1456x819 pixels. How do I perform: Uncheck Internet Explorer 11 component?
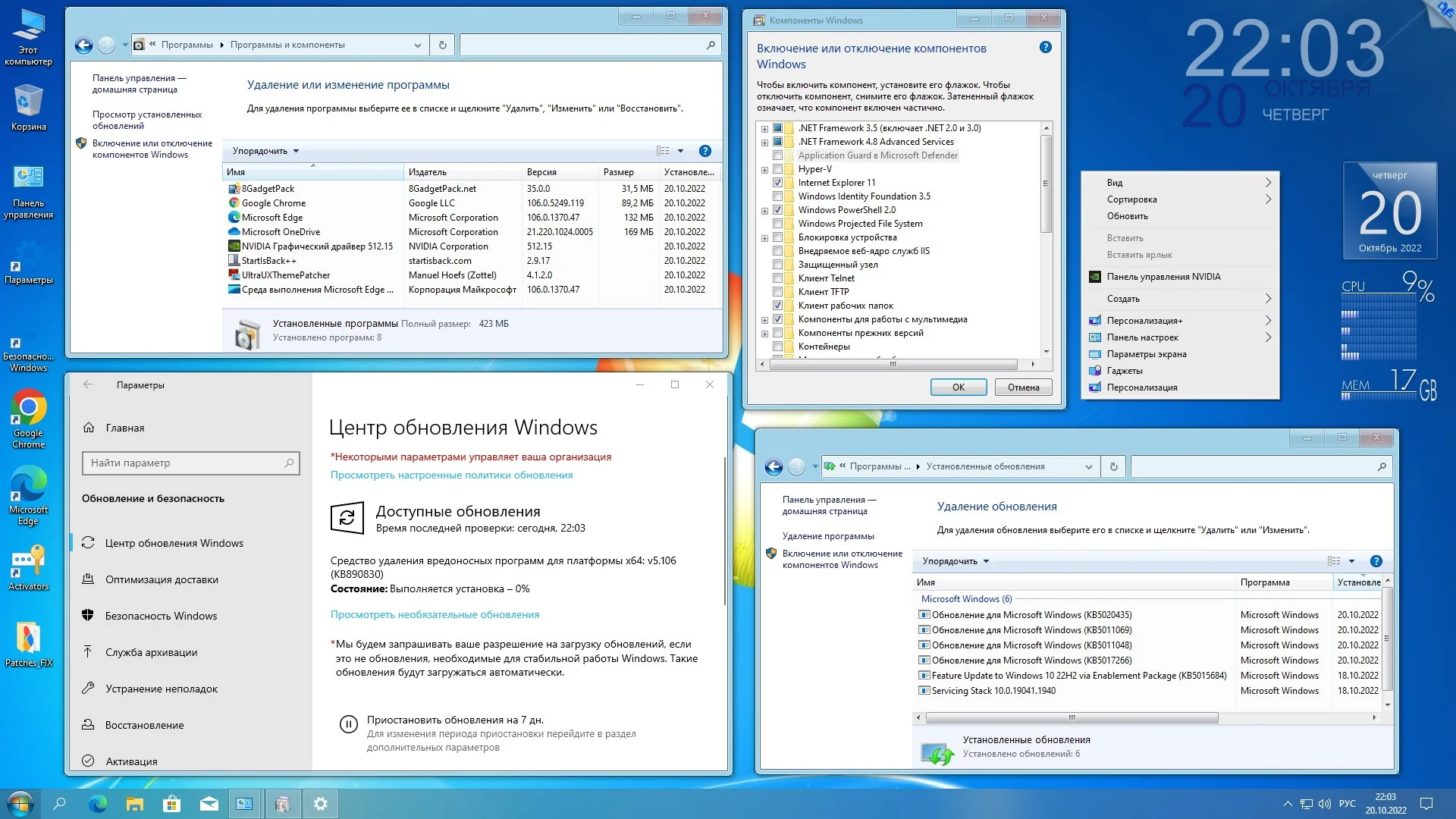point(777,183)
